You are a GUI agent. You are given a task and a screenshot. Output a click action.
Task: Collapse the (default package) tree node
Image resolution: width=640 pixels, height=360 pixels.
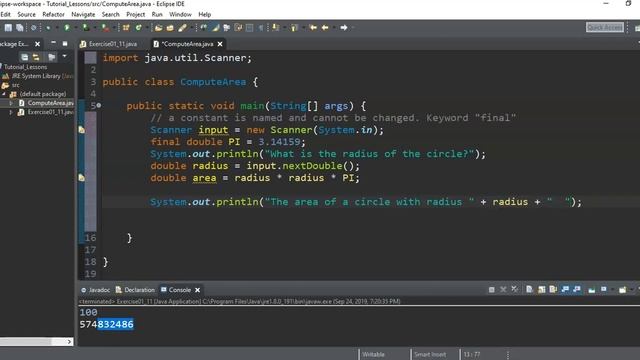(4, 94)
